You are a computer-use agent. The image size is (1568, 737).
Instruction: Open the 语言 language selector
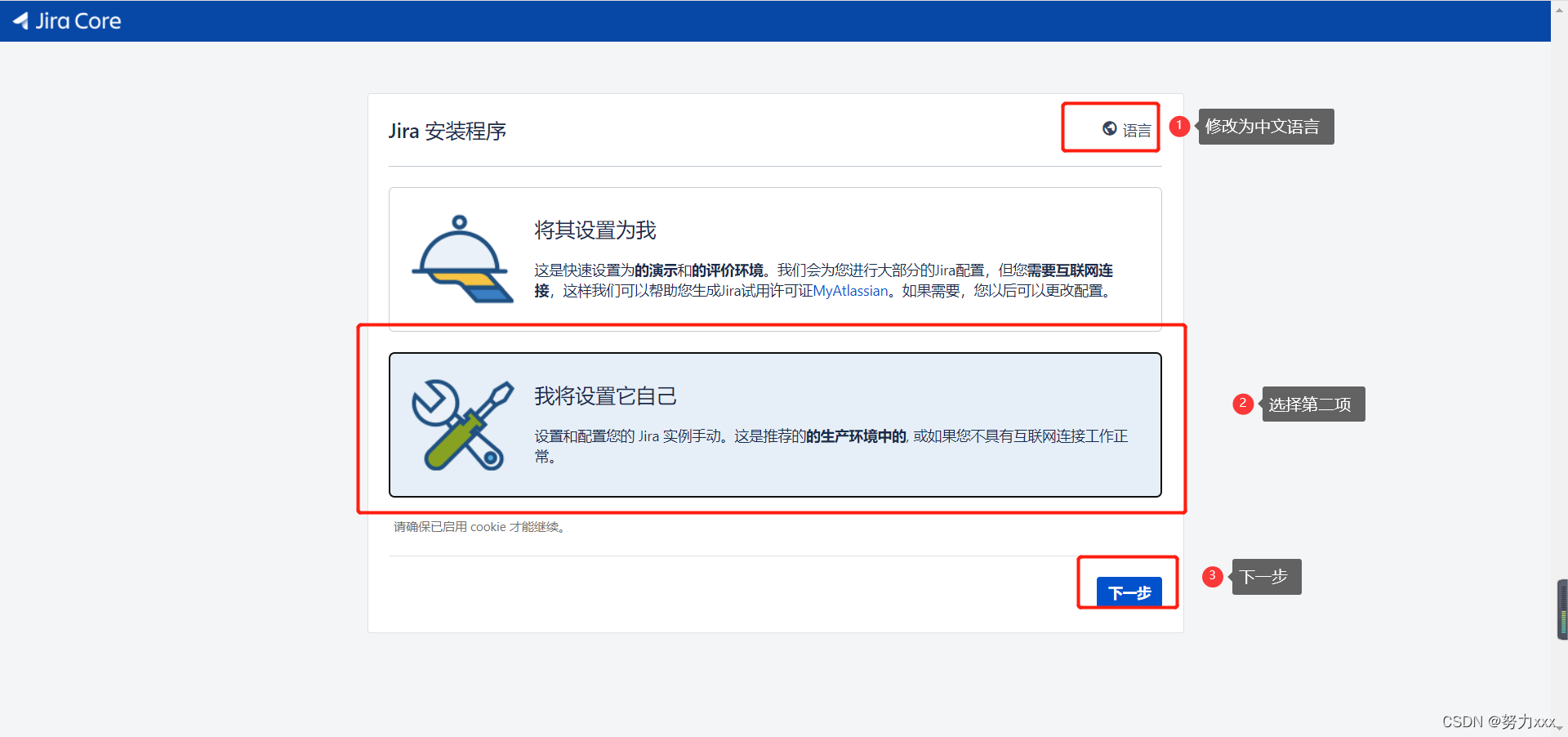tap(1127, 129)
